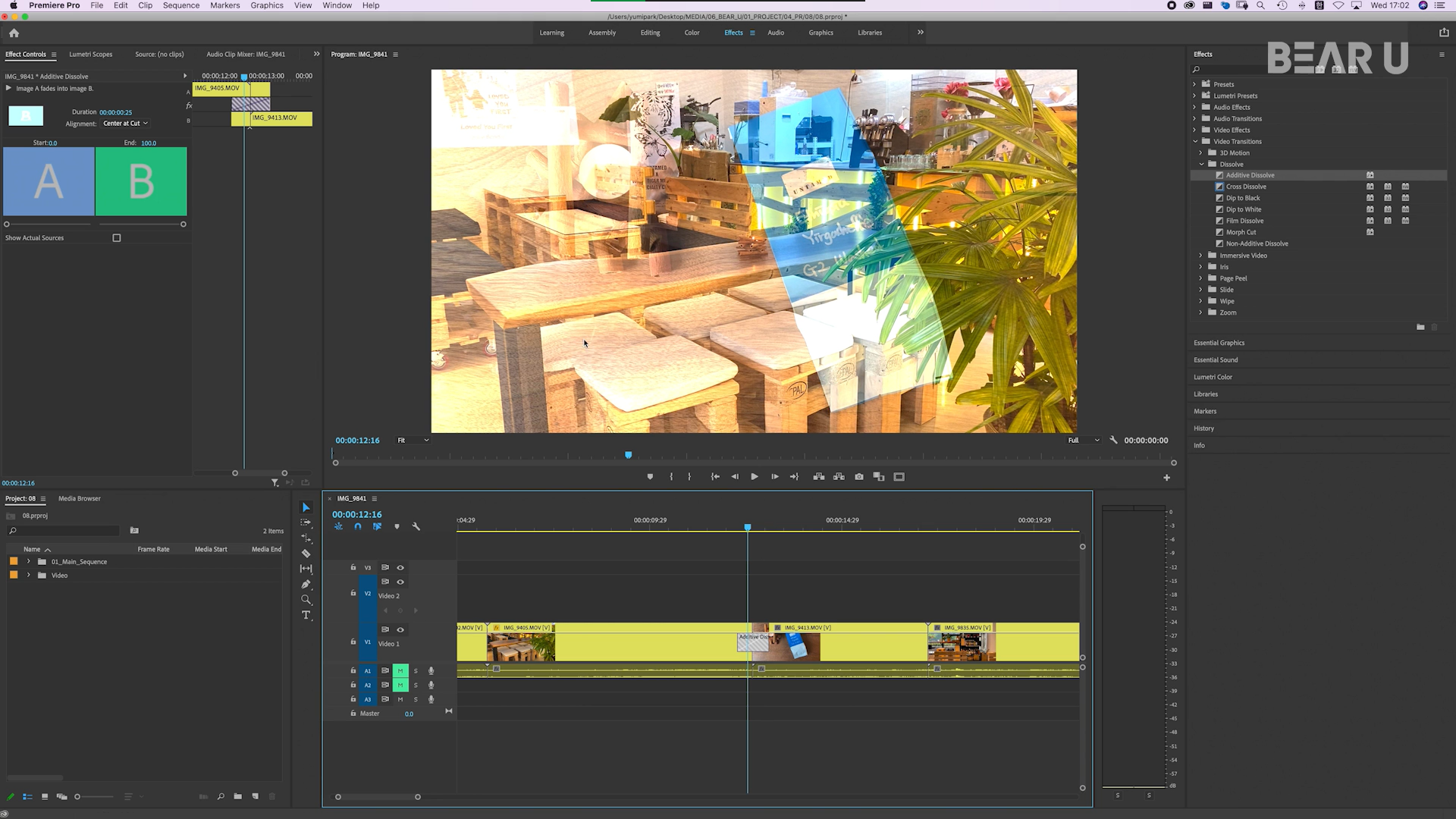Click the Add Marker button under monitor
Screen dimensions: 1456x819
pos(650,477)
